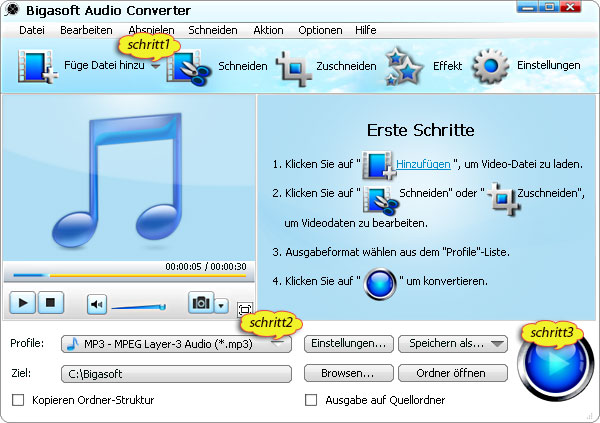Toggle the fullscreen preview icon

click(245, 309)
